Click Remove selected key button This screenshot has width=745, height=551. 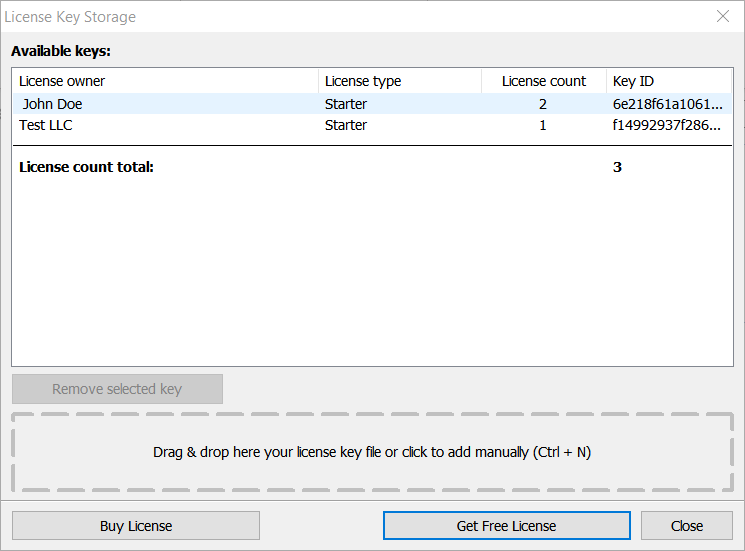pos(117,389)
